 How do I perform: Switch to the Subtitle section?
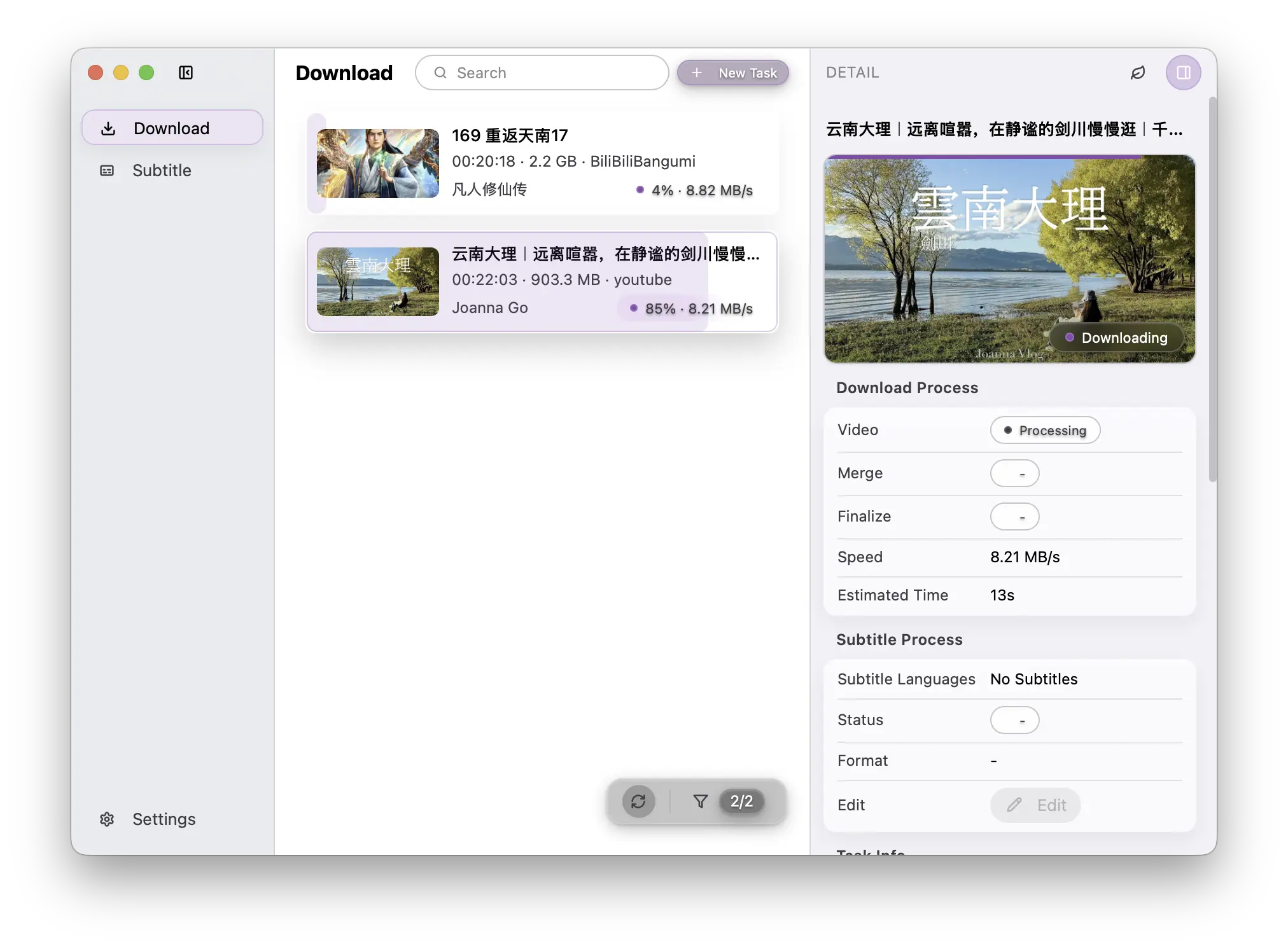(x=162, y=170)
